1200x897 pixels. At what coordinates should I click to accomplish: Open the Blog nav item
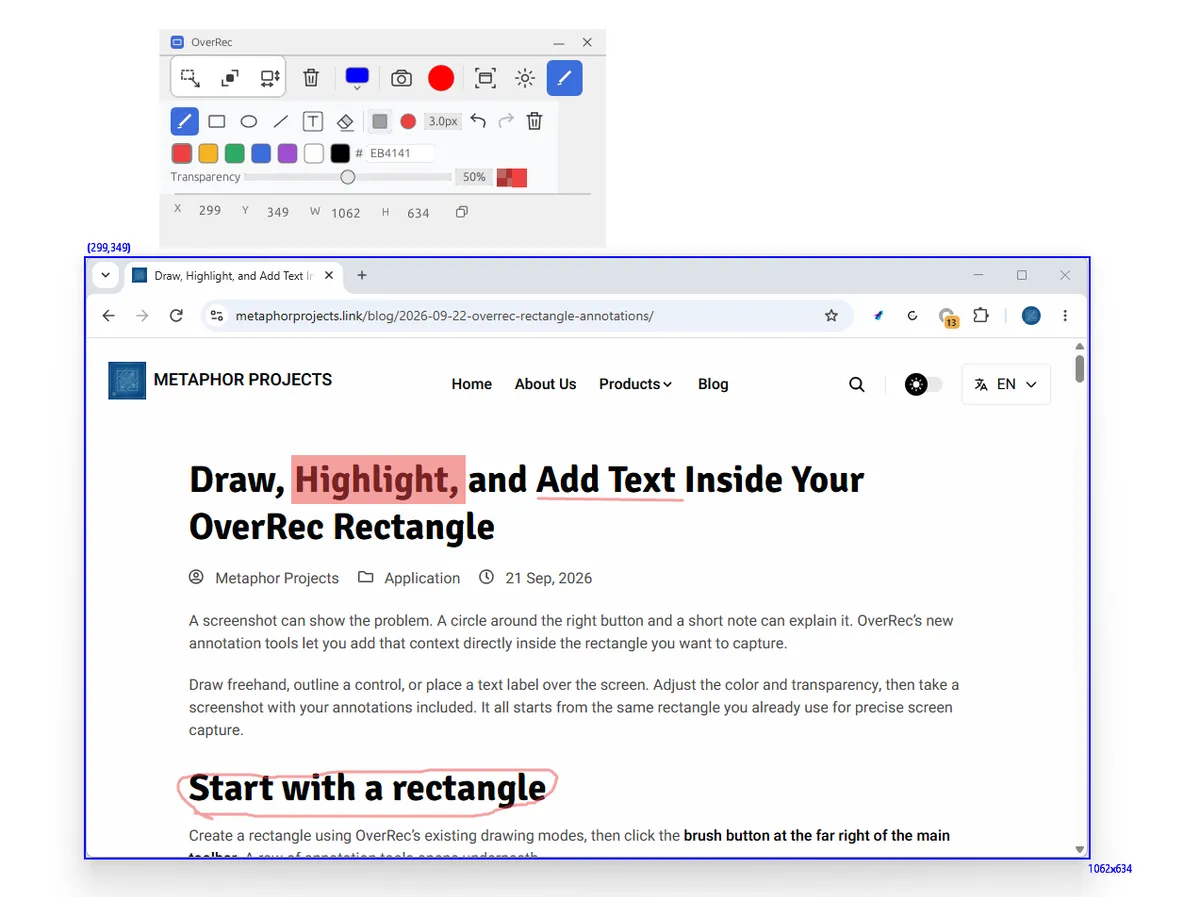coord(713,384)
